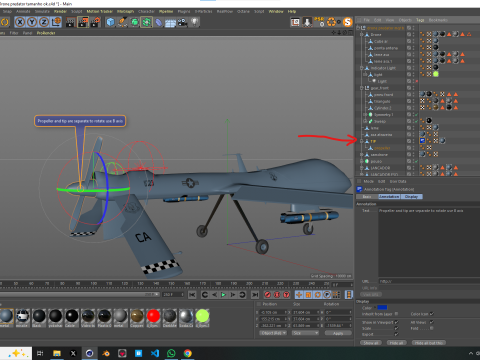Open the ProRender viewport menu
Image resolution: width=480 pixels, height=360 pixels.
[46, 33]
